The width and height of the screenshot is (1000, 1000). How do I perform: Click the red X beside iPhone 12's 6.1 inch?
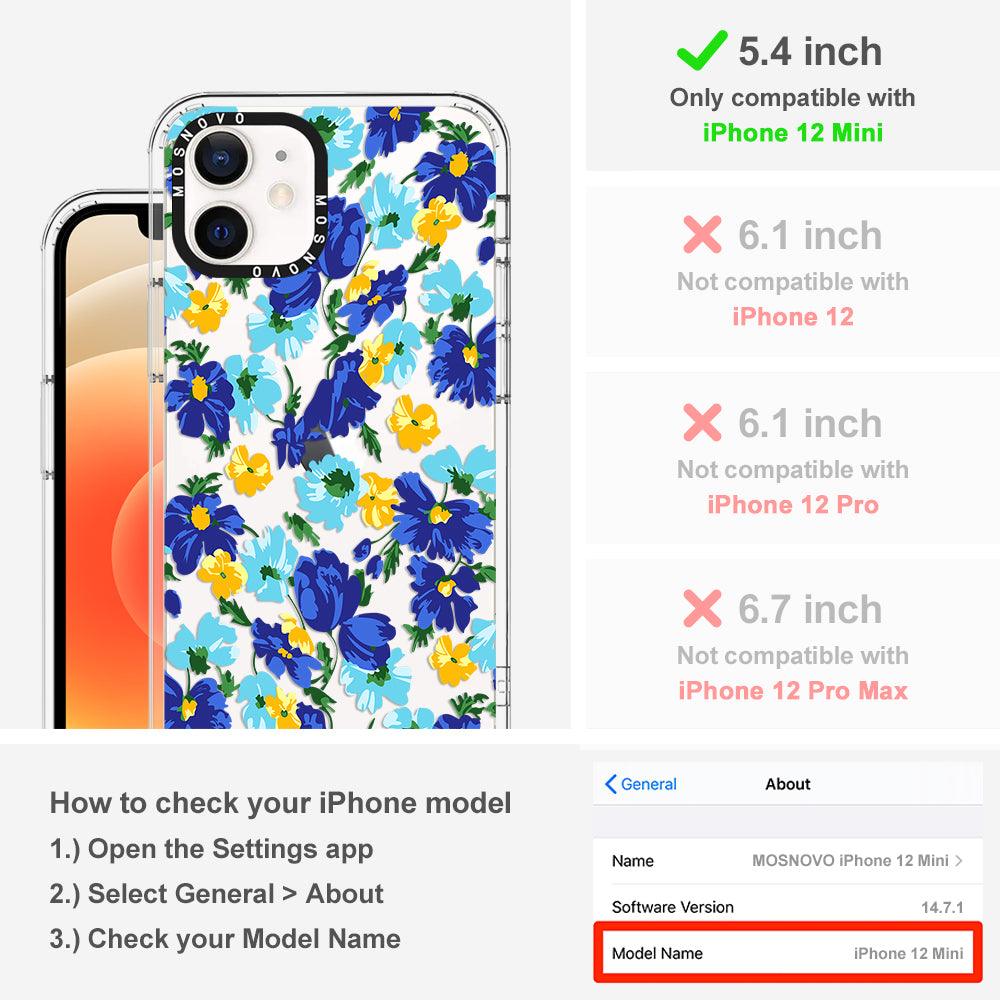point(702,235)
